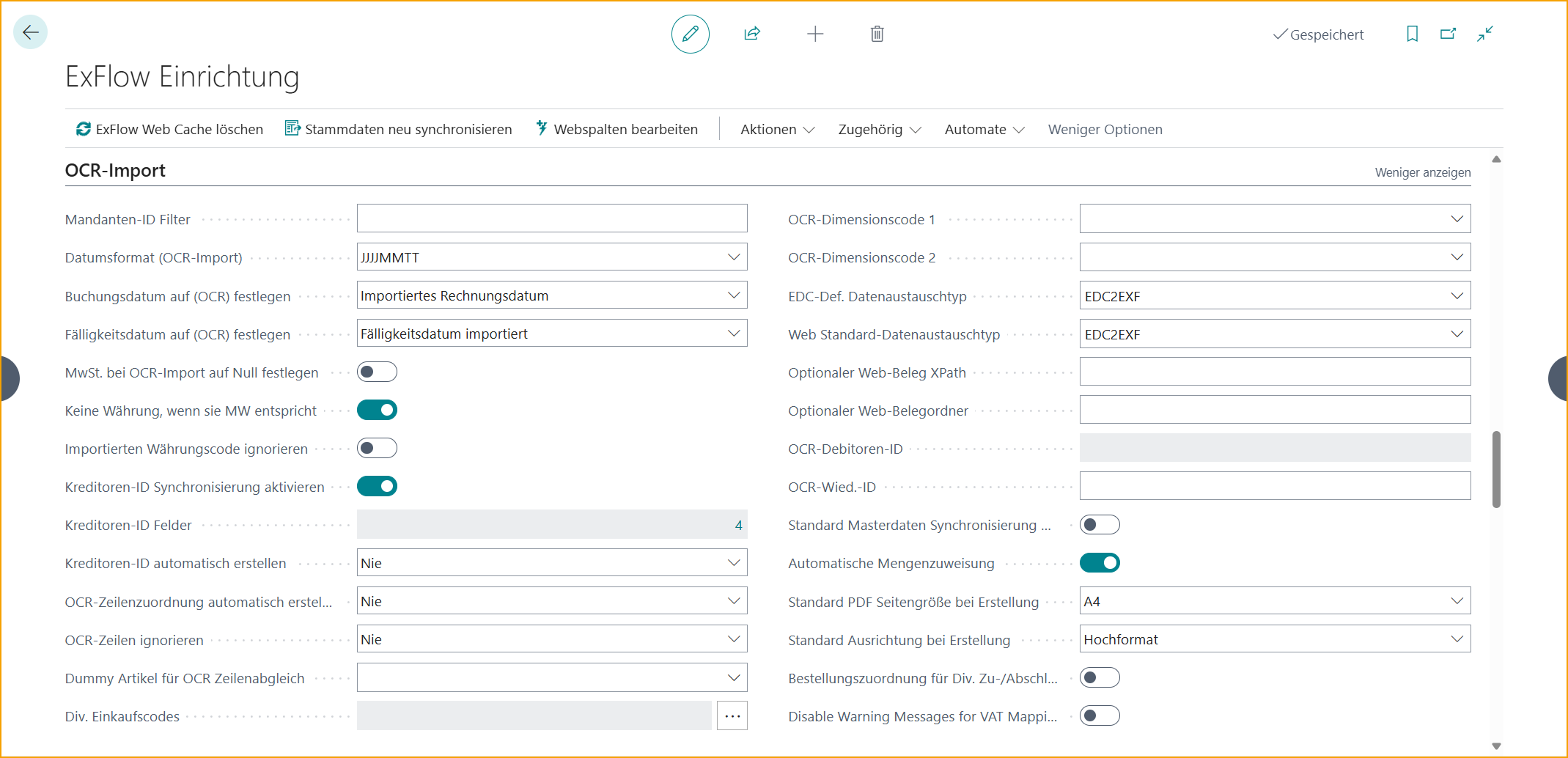Collapse page with shrink arrows icon
The width and height of the screenshot is (1568, 758).
[x=1485, y=34]
